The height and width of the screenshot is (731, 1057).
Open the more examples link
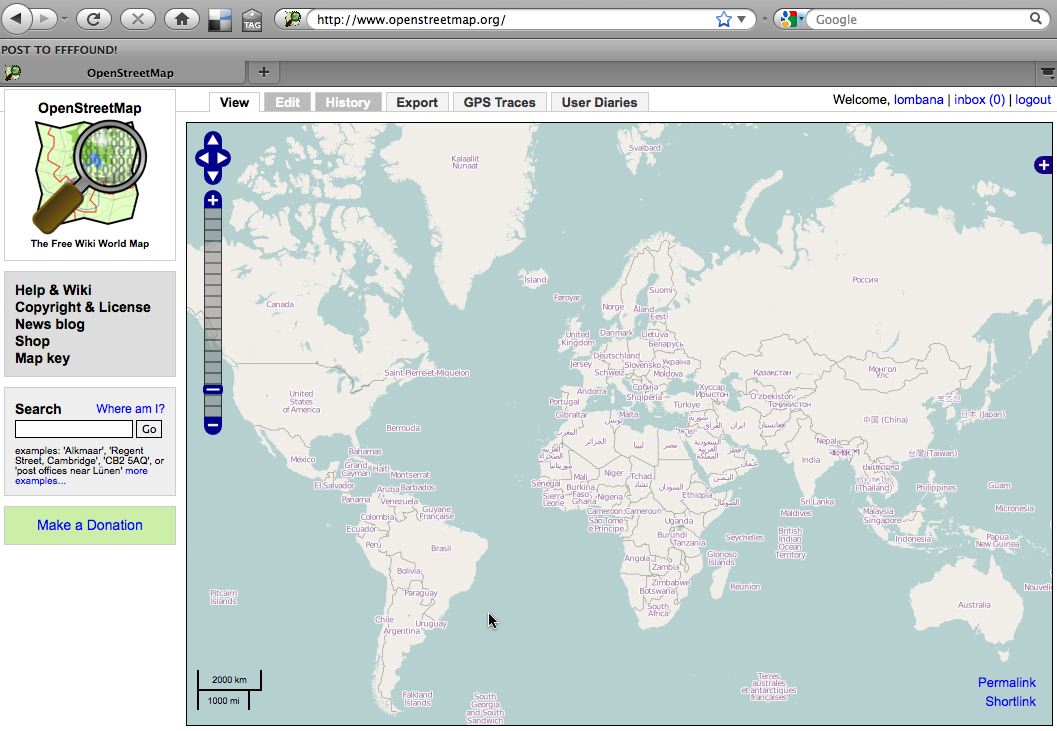point(81,475)
